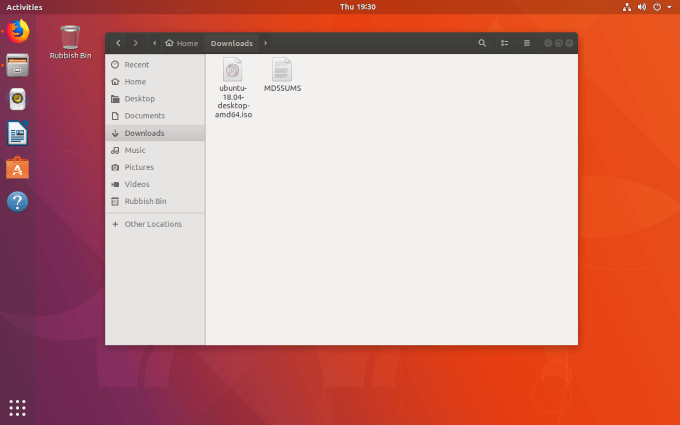
Task: Open Other Locations in the sidebar
Action: [x=155, y=224]
